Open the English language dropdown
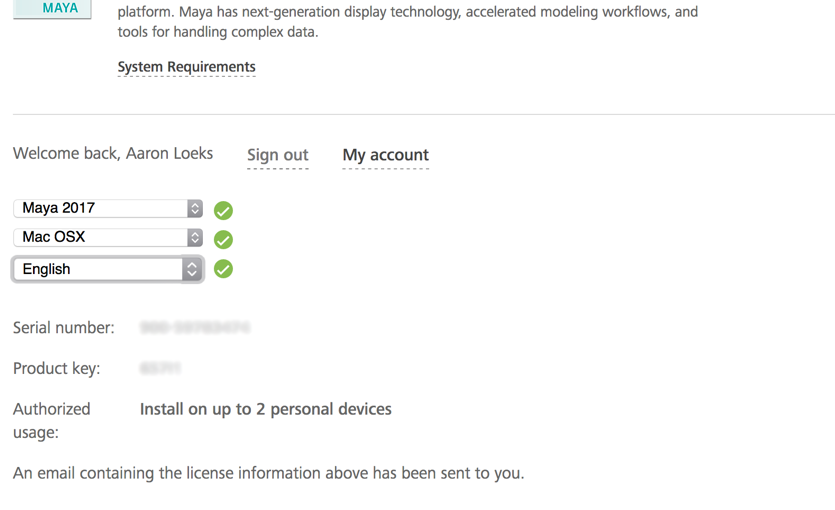This screenshot has height=510, width=835. (x=108, y=269)
